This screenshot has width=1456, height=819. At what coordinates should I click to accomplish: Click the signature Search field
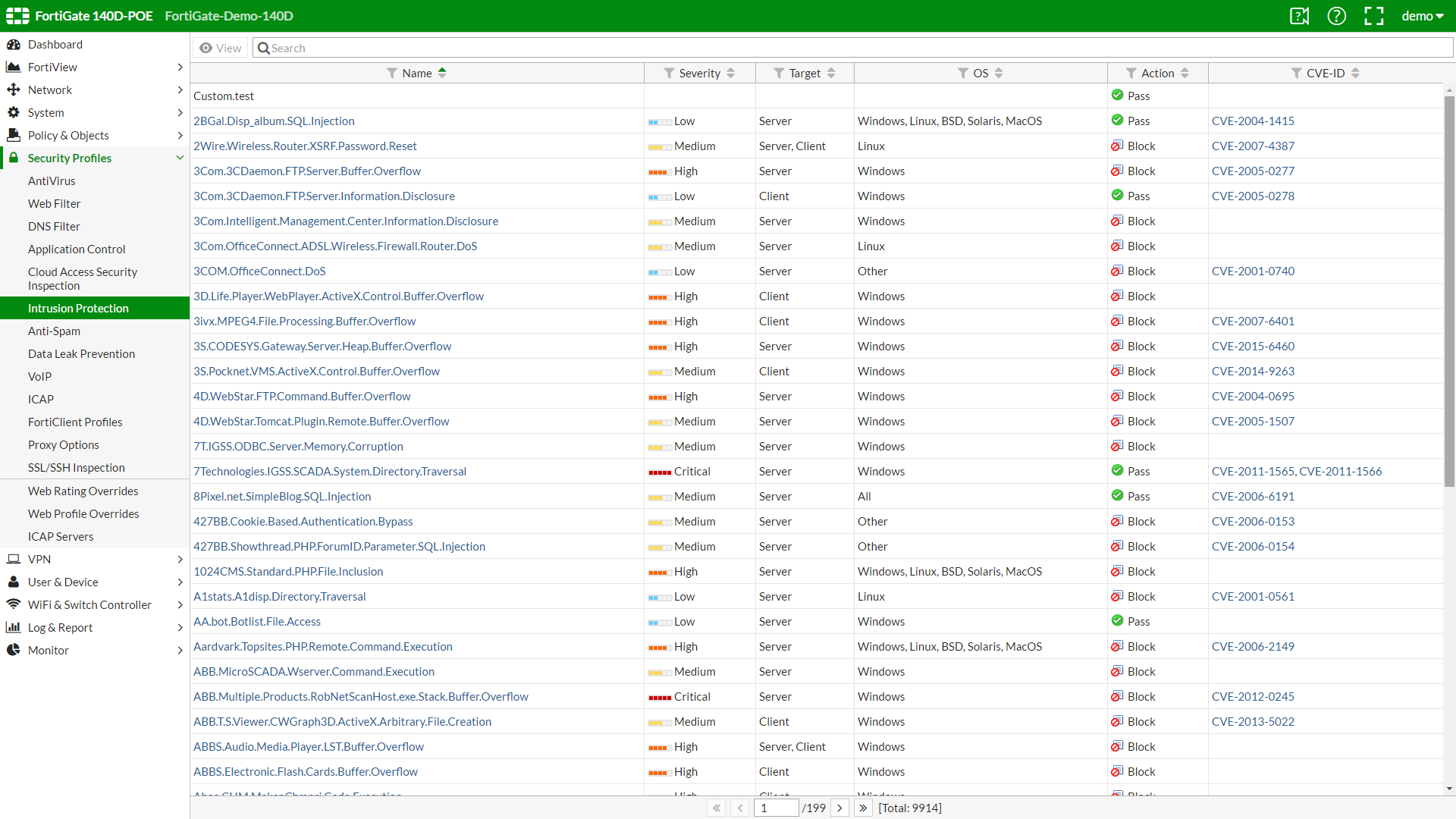click(849, 48)
